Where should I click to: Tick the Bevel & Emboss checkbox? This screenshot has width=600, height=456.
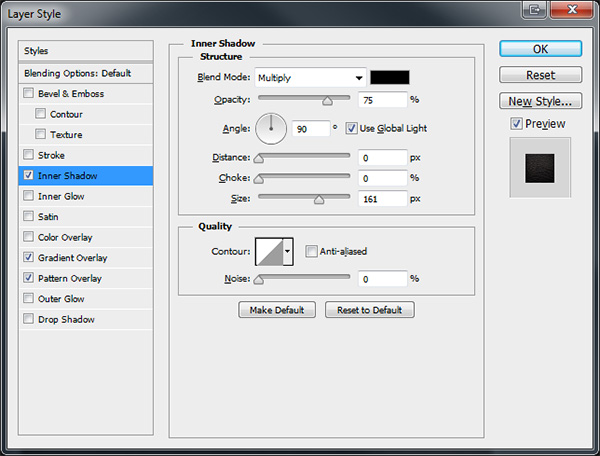point(28,93)
